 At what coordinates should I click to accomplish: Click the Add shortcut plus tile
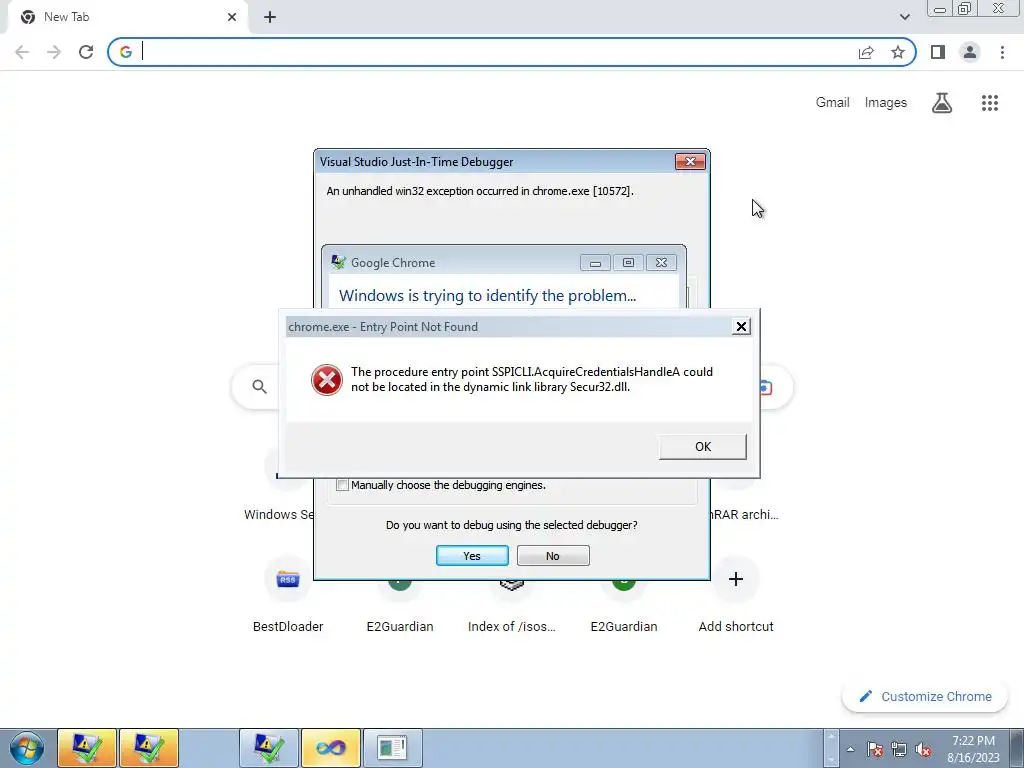pyautogui.click(x=736, y=579)
